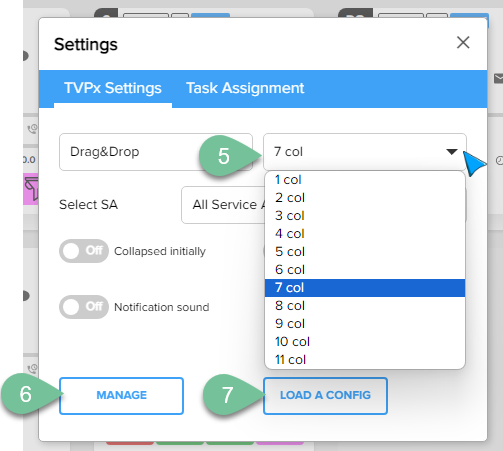Click the envelope mail icon at right edge

[x=498, y=79]
